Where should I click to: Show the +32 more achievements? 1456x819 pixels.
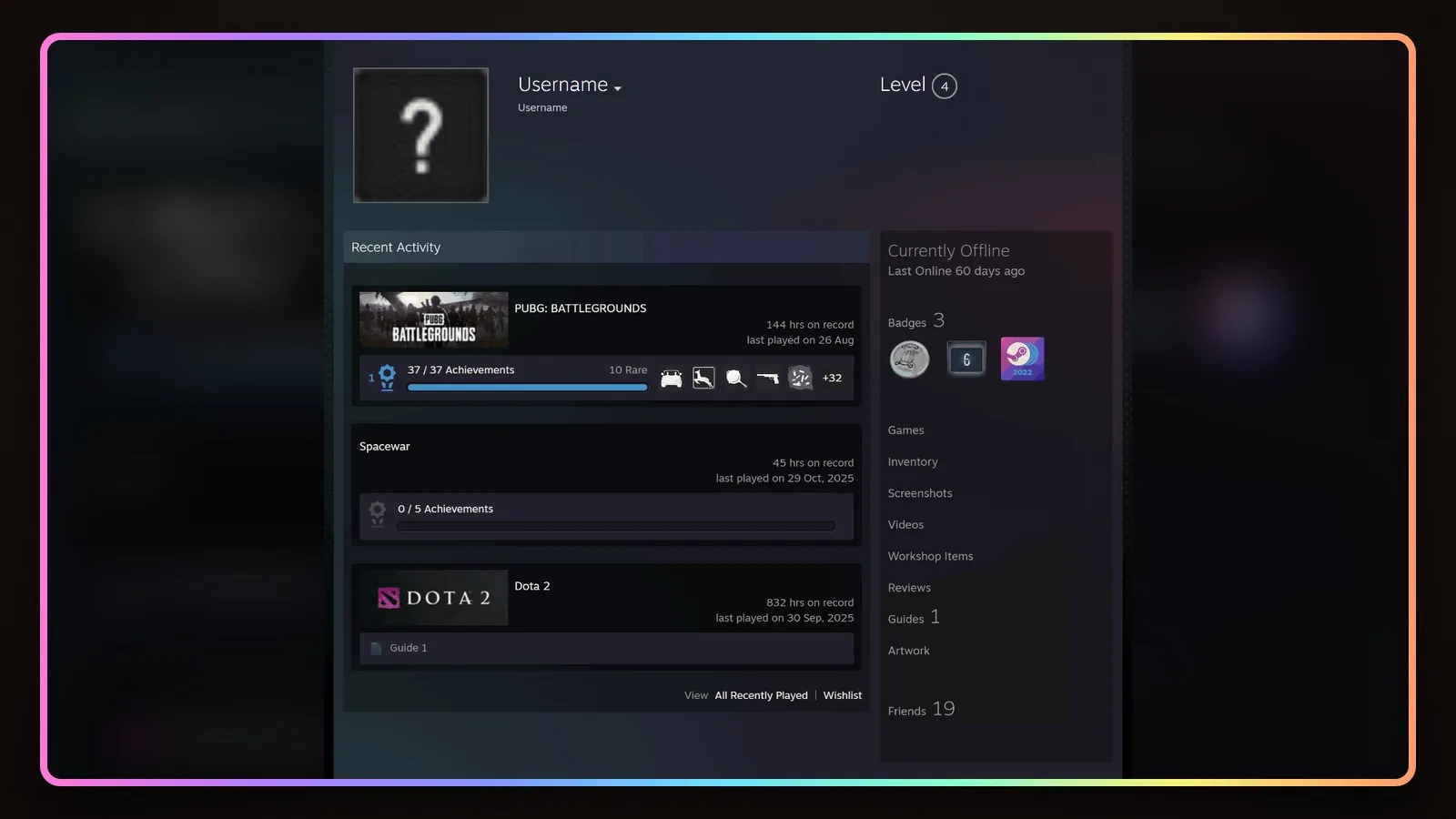(x=832, y=378)
